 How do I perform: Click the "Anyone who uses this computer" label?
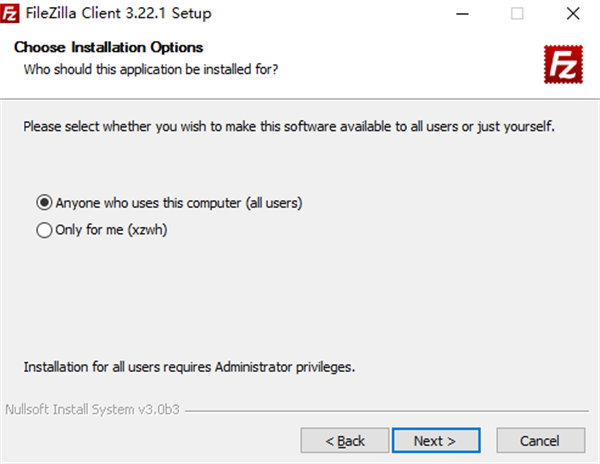[179, 202]
